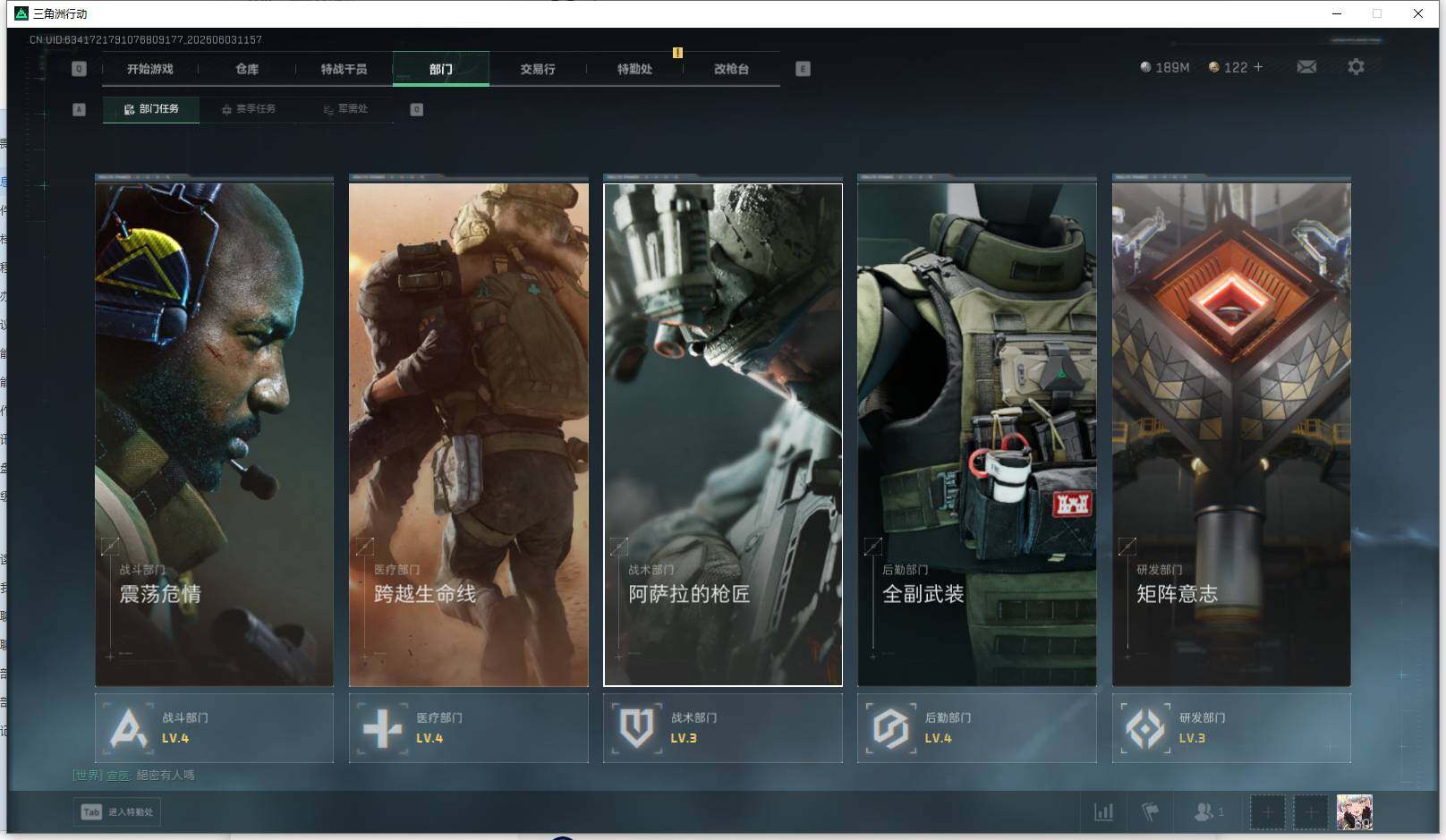Open the 阿萨拉的枪匠 tactical department card
1446x840 pixels.
[x=723, y=434]
